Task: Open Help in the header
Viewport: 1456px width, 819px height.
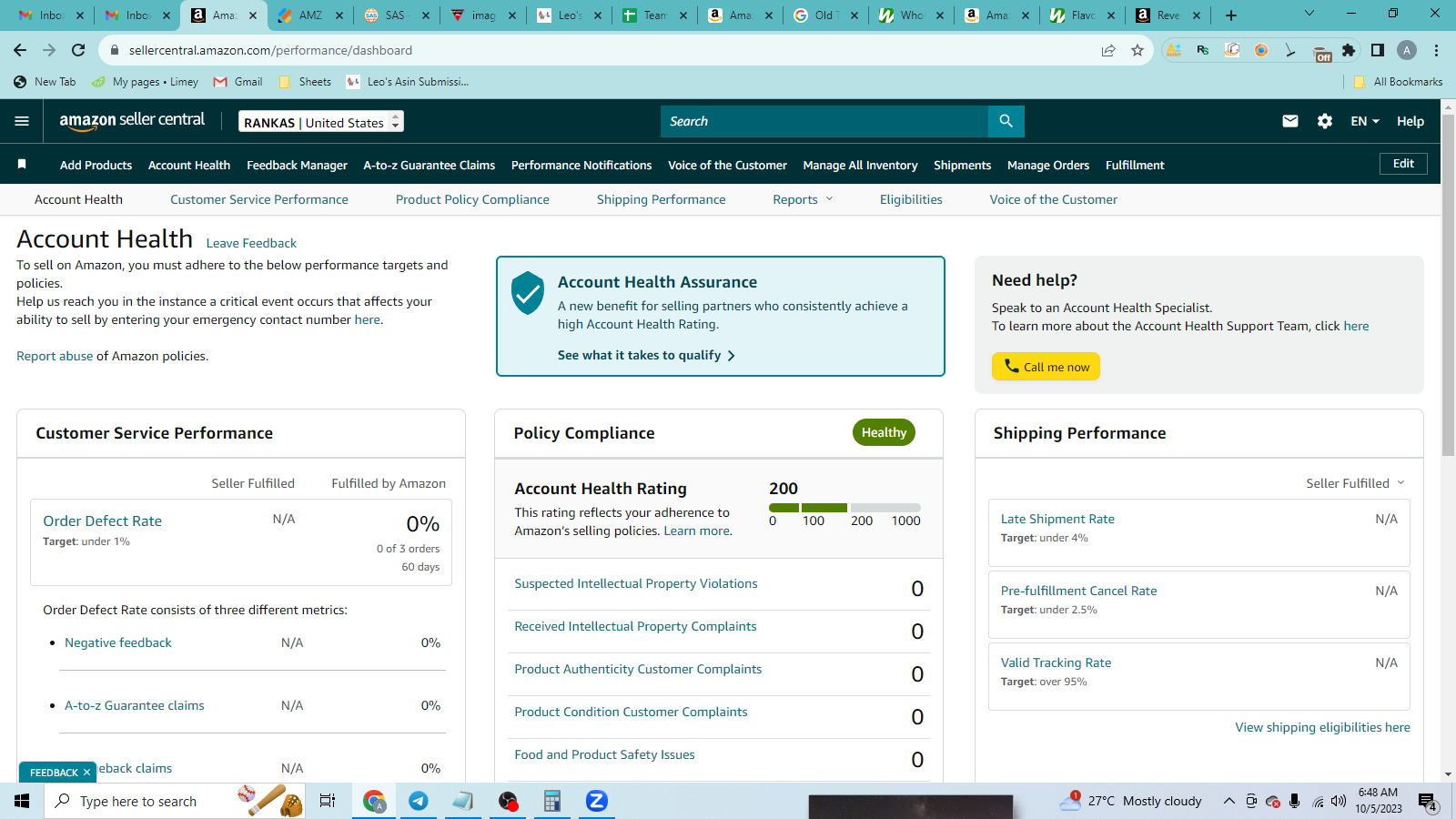Action: [x=1410, y=121]
